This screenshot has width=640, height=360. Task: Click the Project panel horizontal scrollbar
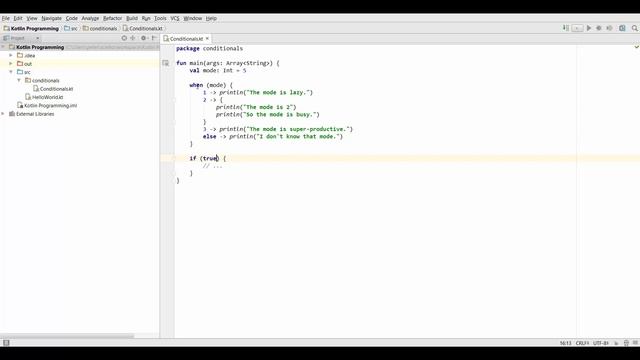(67, 336)
